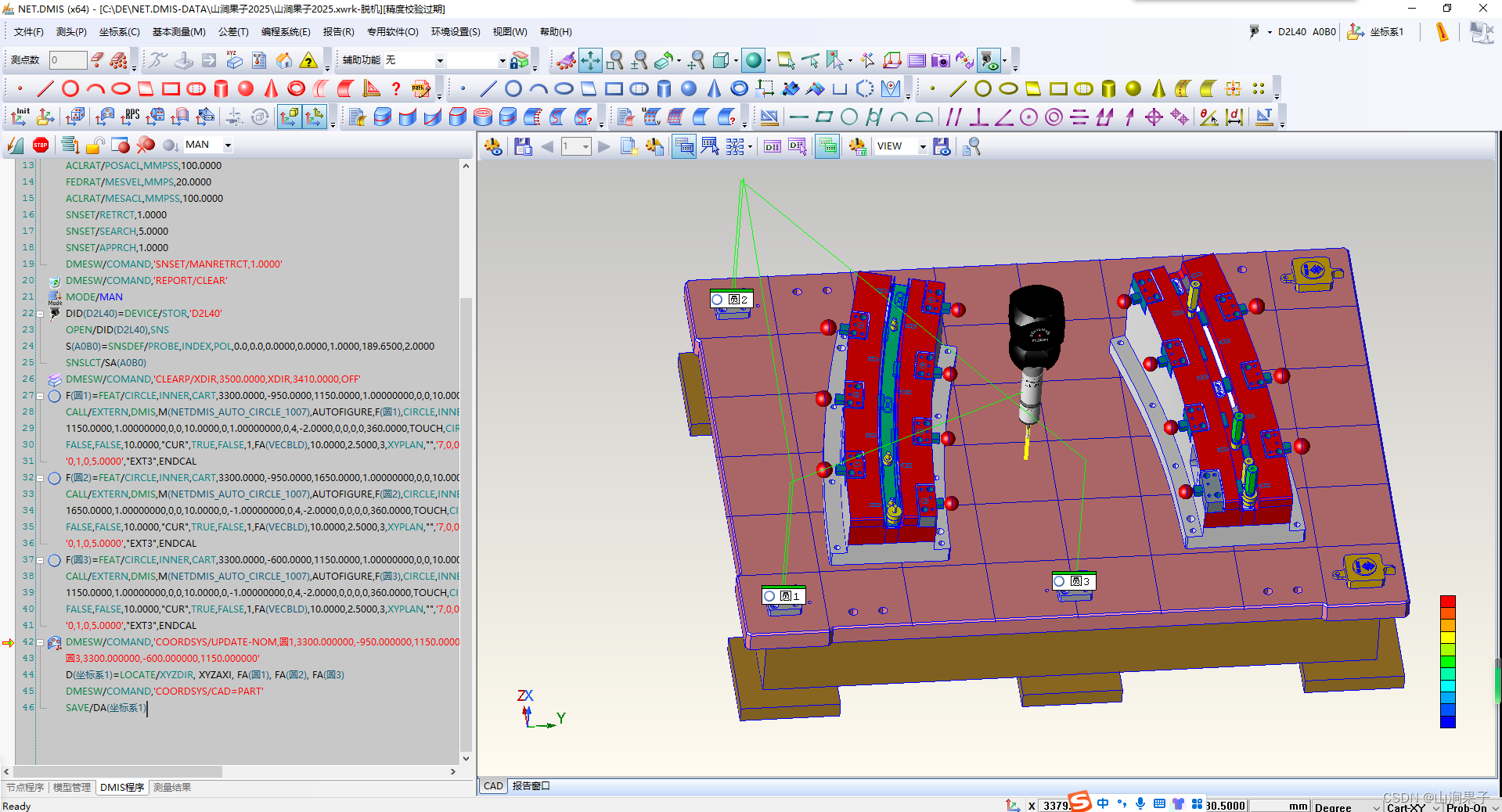The height and width of the screenshot is (812, 1502).
Task: Toggle the pan/move view tool
Action: click(x=590, y=60)
